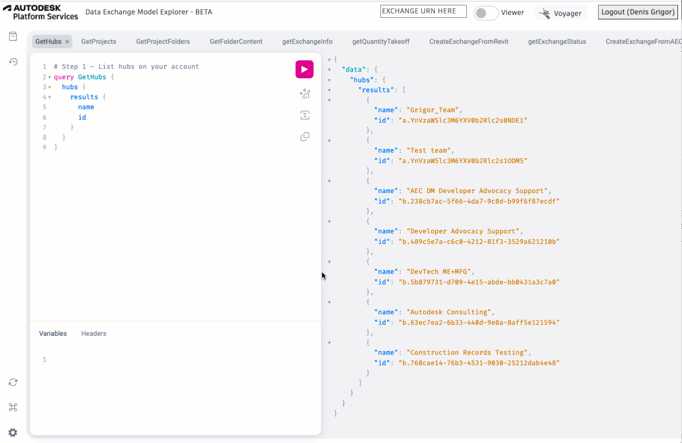Open settings gear icon in sidebar
Image resolution: width=682 pixels, height=443 pixels.
13,433
